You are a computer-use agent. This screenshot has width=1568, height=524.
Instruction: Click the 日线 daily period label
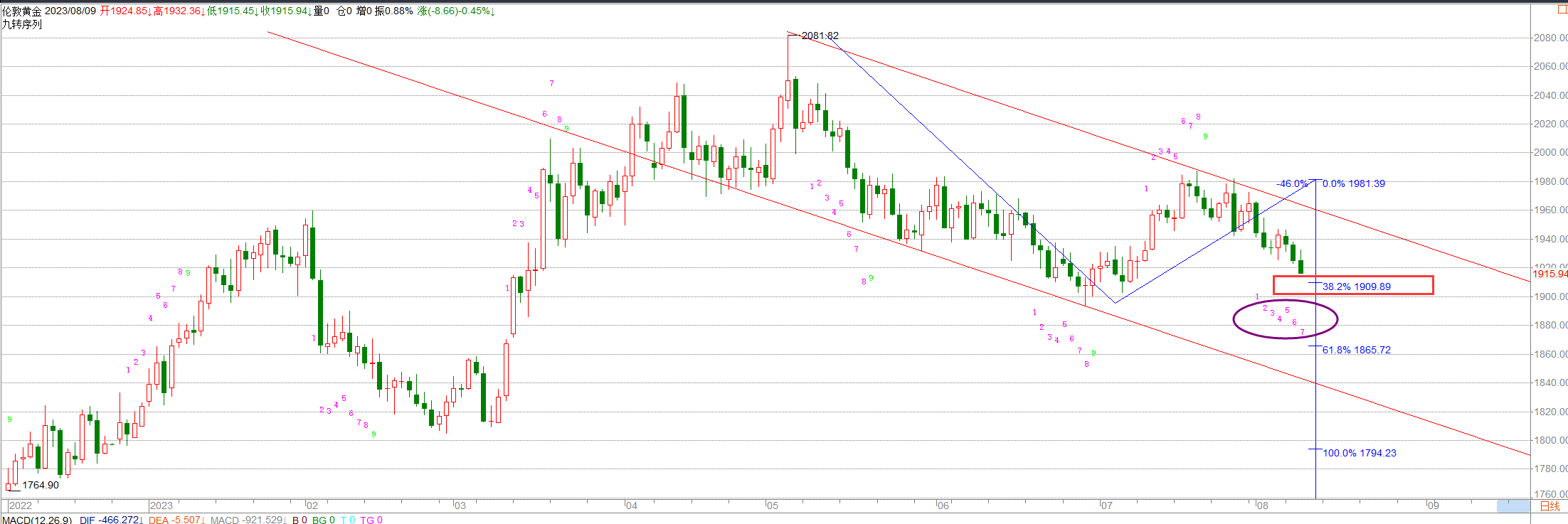click(x=1550, y=506)
